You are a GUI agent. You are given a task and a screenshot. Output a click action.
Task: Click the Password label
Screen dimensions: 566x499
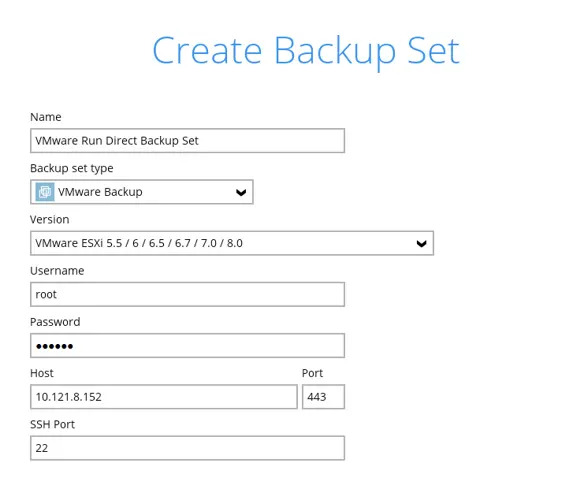pos(55,322)
